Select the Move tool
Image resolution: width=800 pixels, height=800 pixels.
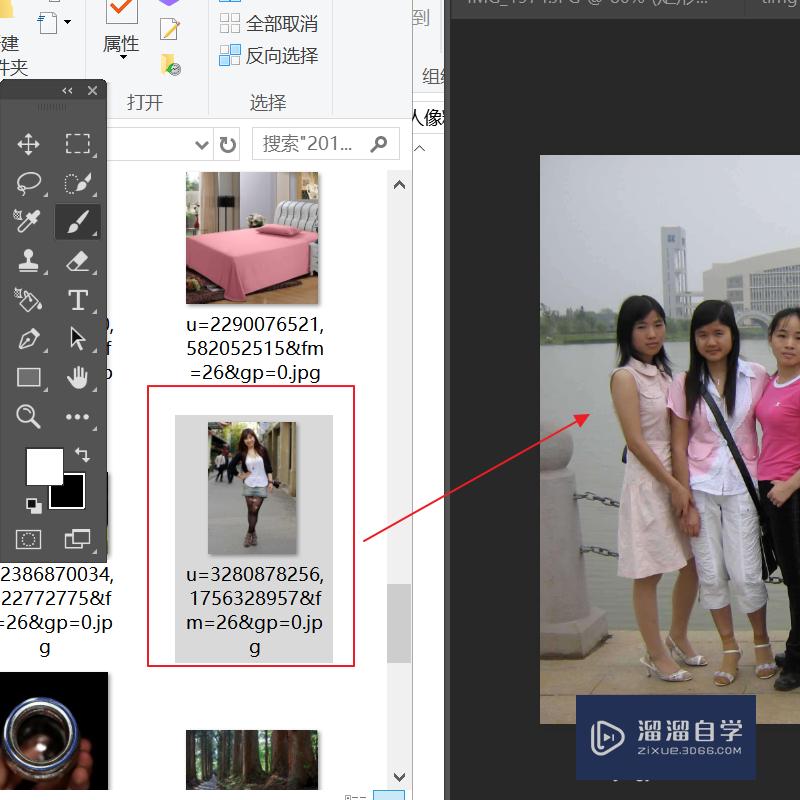click(x=28, y=143)
